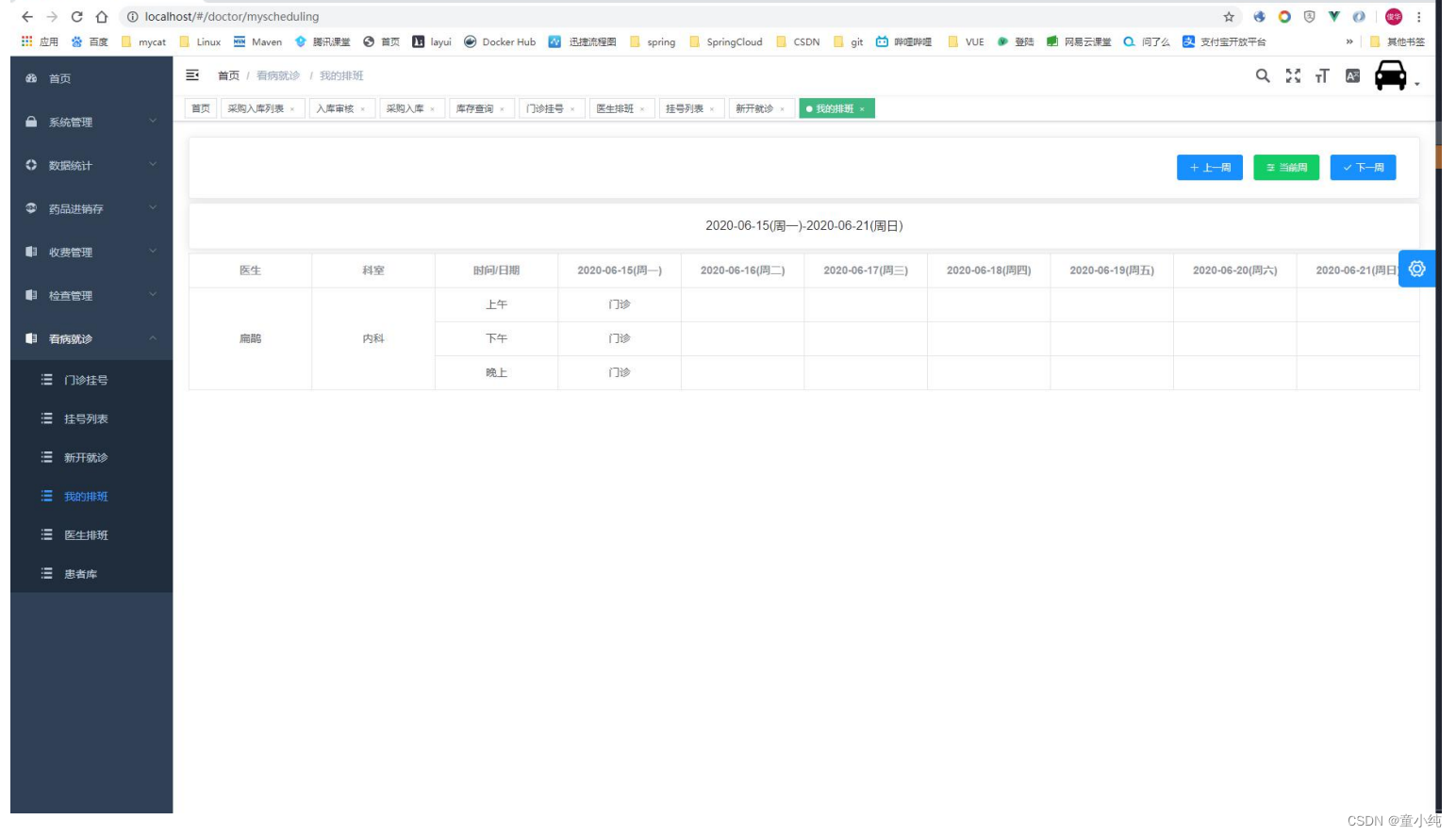Click 首页 breadcrumb link

click(228, 75)
